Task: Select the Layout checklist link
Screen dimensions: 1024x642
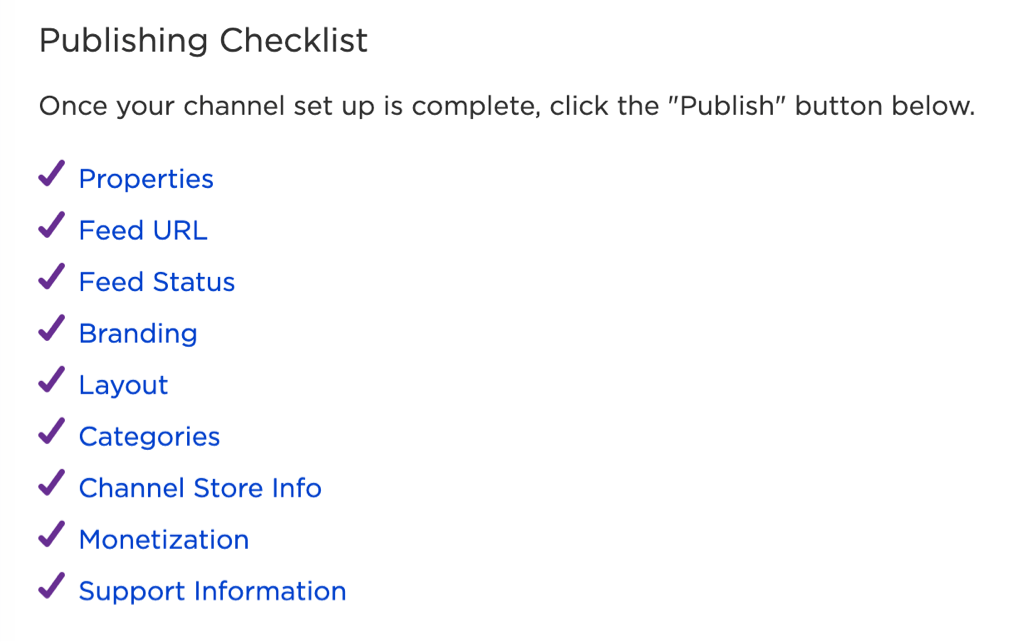Action: point(123,385)
